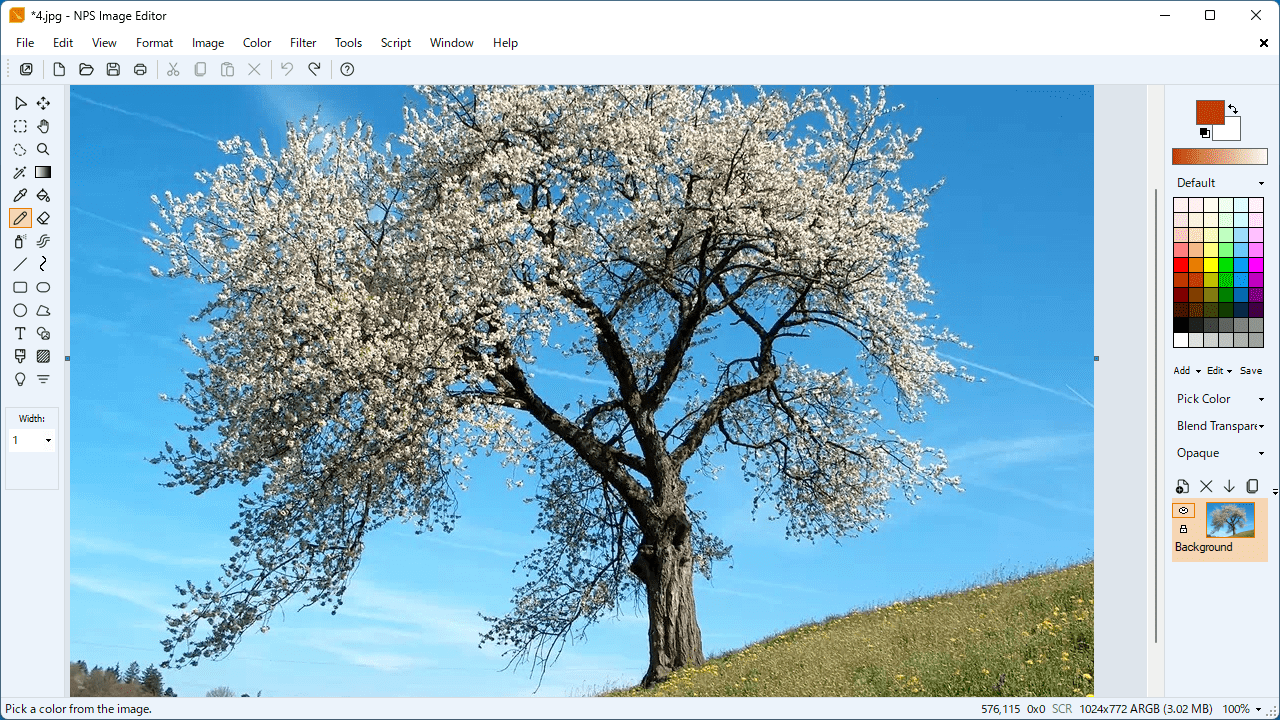Image resolution: width=1280 pixels, height=720 pixels.
Task: Choose the Rounded Rectangle shape tool
Action: pyautogui.click(x=43, y=287)
